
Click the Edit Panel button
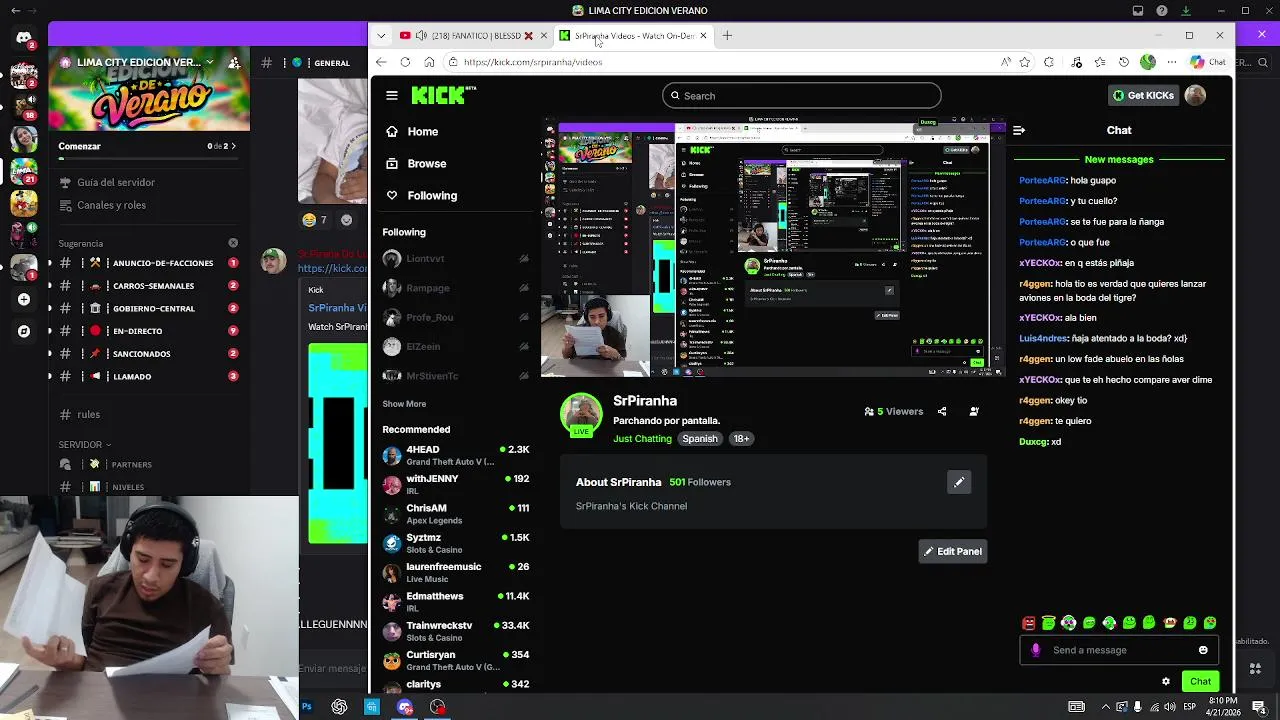(953, 551)
